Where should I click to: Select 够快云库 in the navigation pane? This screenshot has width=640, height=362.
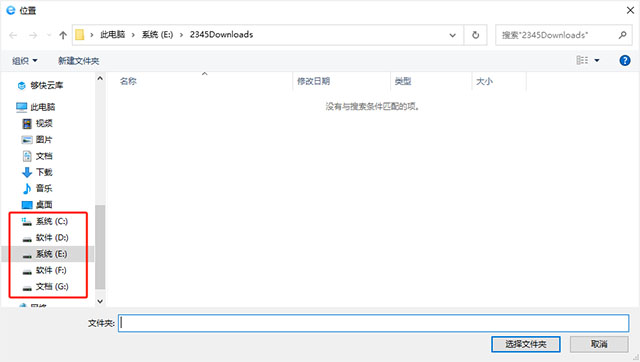tap(41, 85)
